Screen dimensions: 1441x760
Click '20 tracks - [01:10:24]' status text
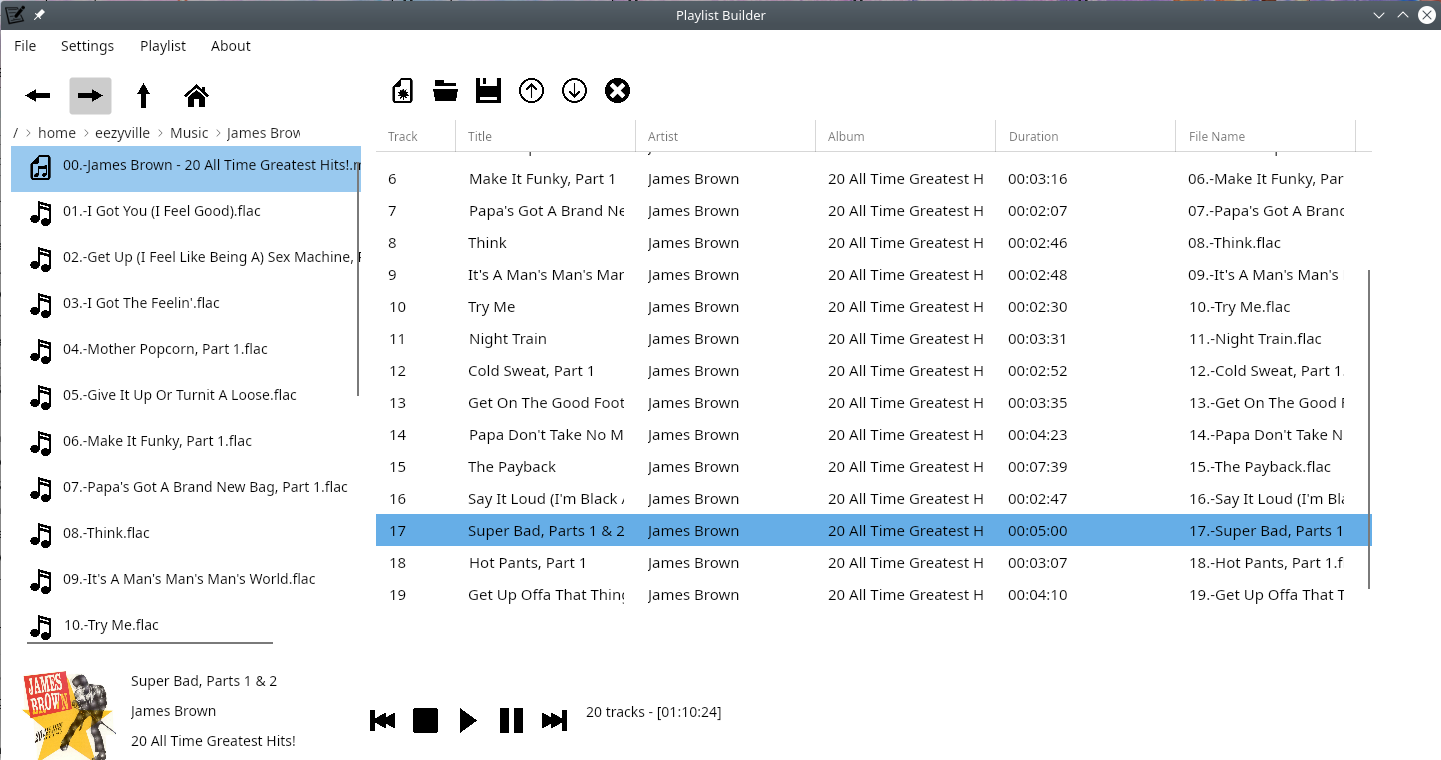click(653, 712)
